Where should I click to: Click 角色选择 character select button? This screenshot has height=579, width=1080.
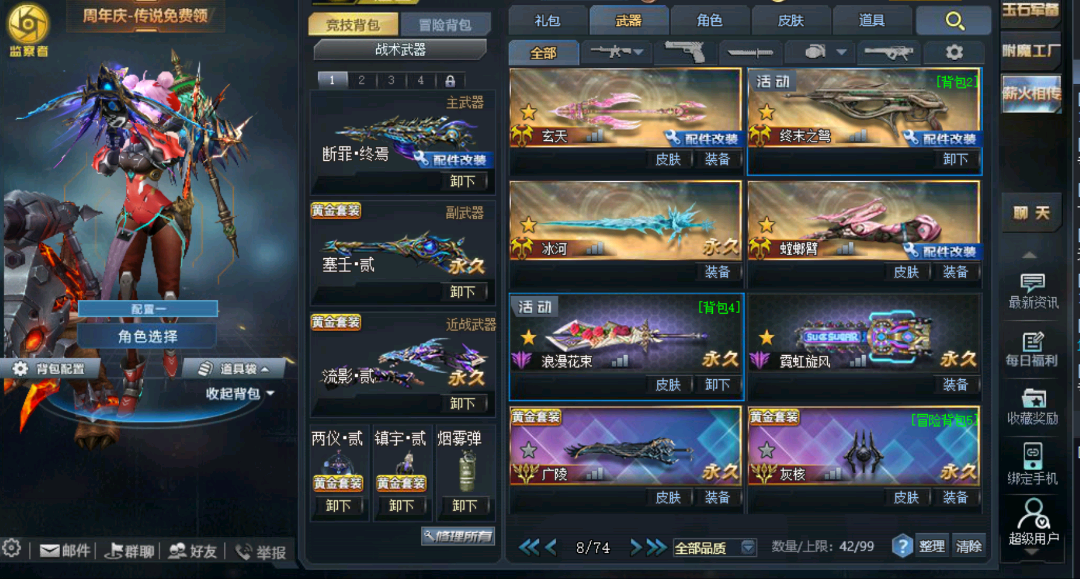click(x=147, y=337)
